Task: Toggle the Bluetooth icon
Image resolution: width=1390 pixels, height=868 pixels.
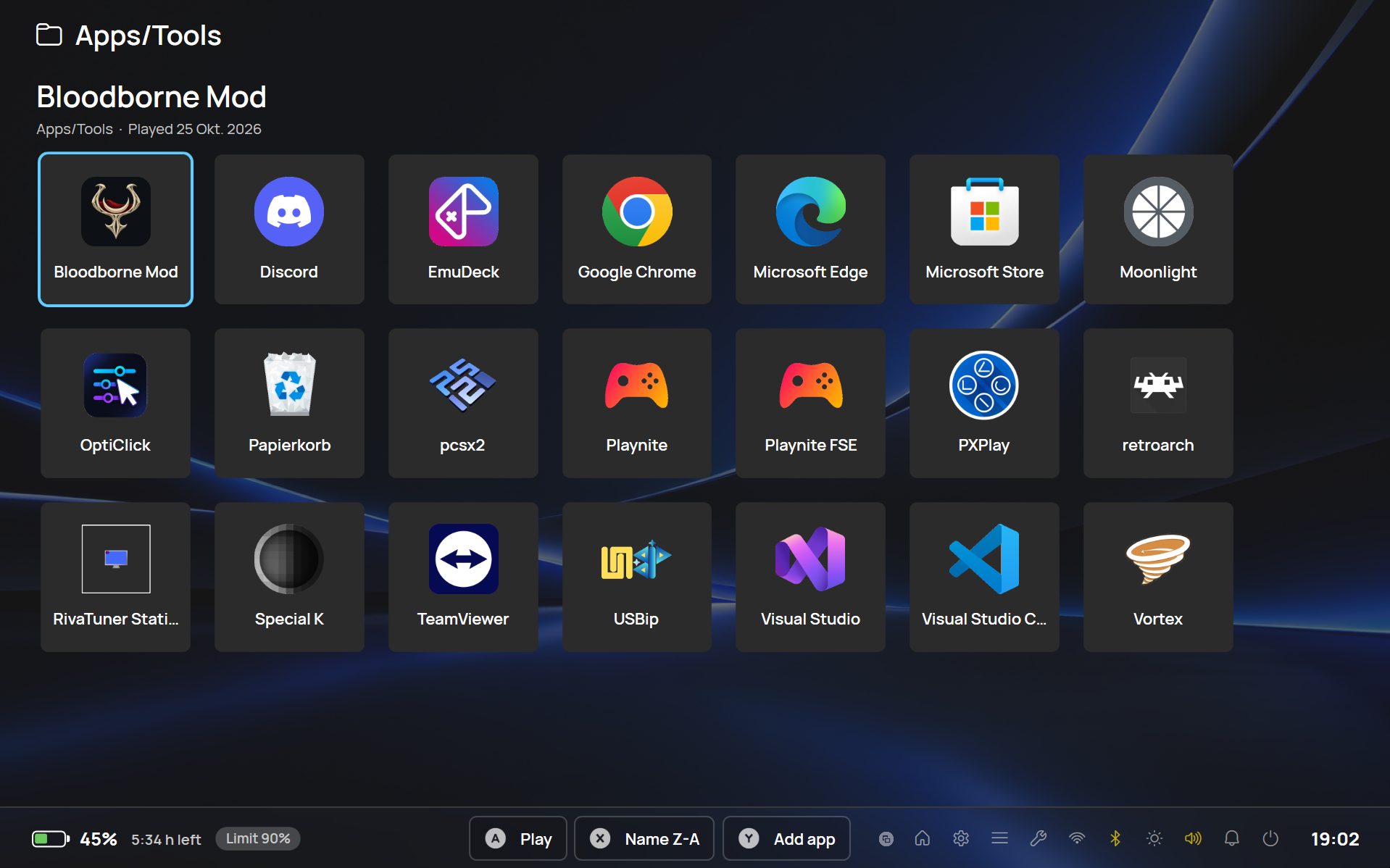Action: 1115,838
